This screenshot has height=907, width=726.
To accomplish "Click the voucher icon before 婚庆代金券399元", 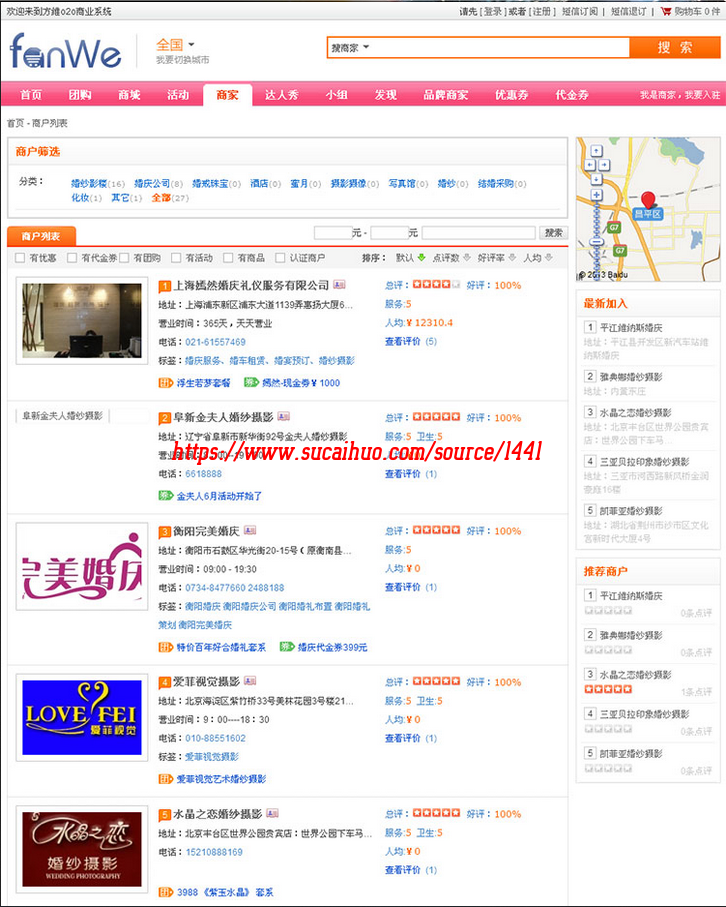I will click(x=288, y=647).
